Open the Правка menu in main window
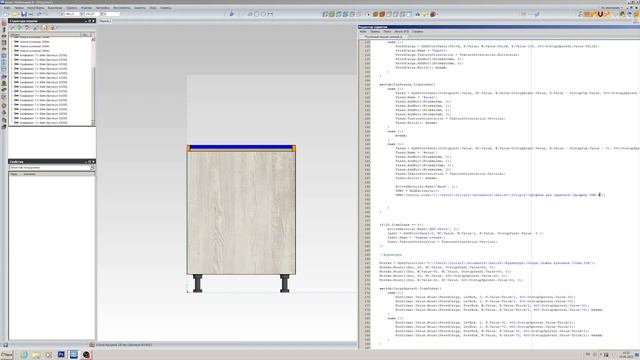The image size is (640, 360). [19, 8]
